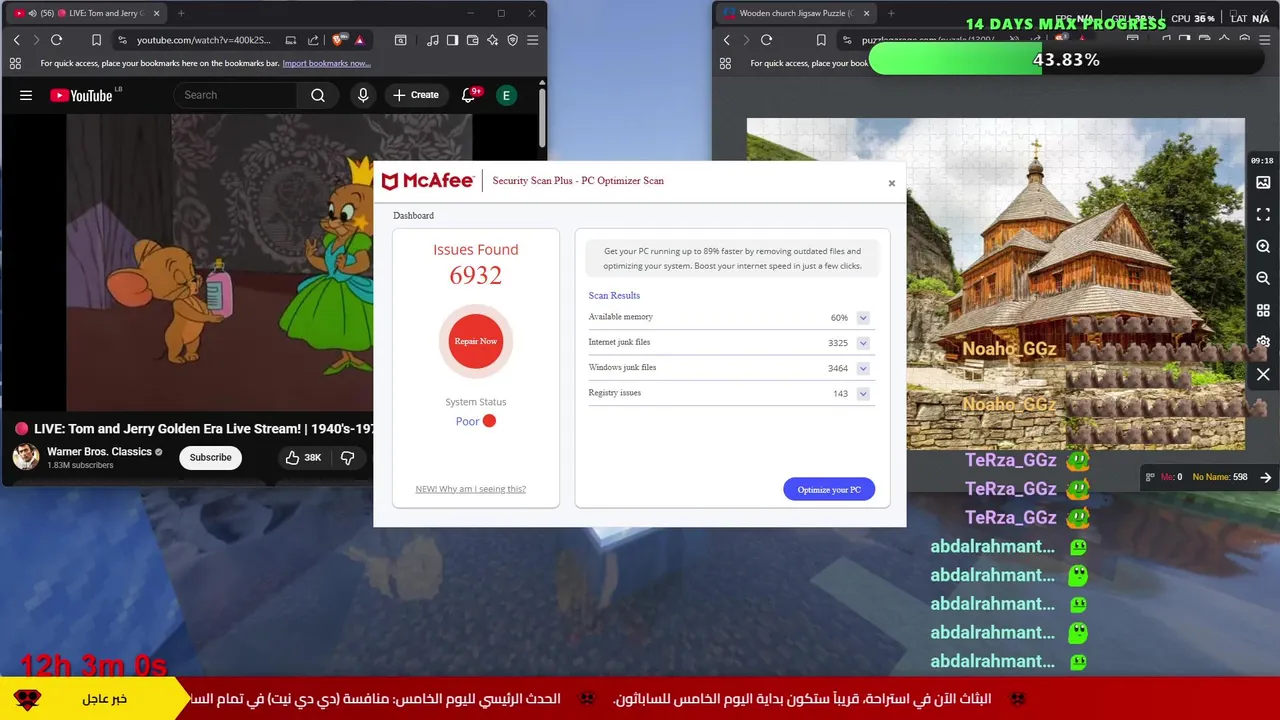Click the Poor system status text
Viewport: 1280px width, 720px height.
[467, 421]
